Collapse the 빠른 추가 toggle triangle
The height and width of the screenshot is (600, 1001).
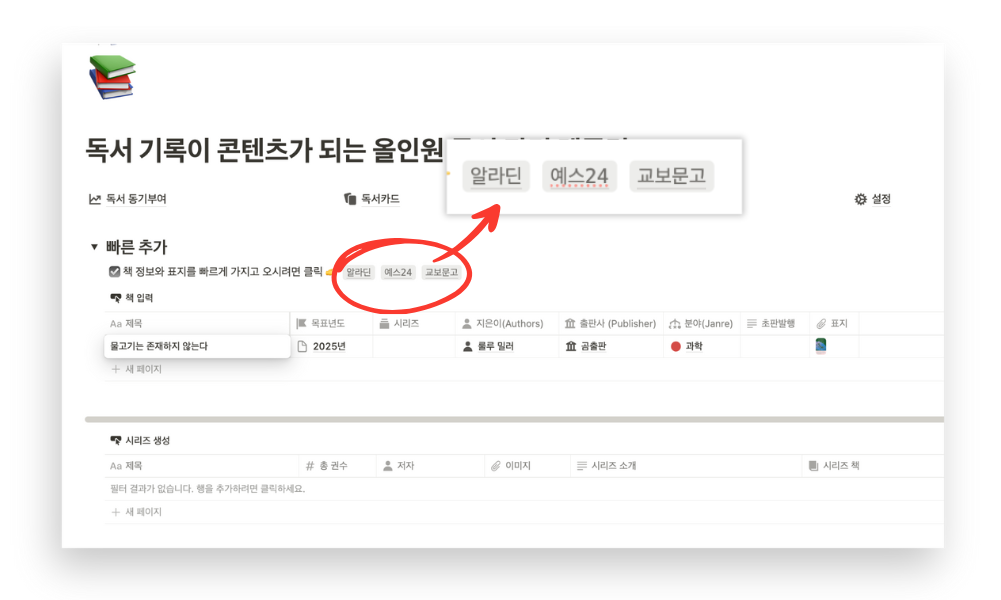[x=94, y=246]
